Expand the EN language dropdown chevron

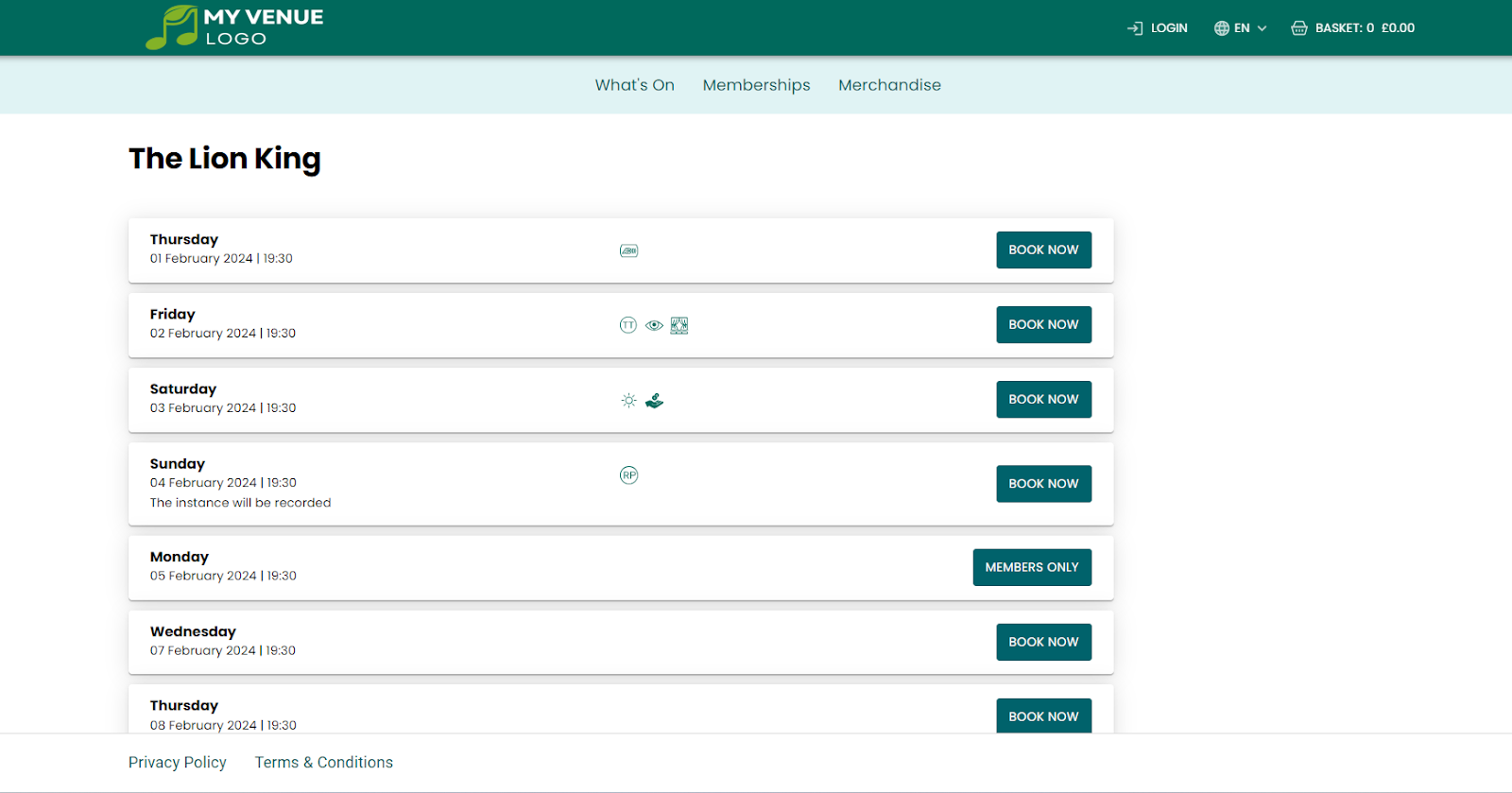pyautogui.click(x=1262, y=28)
